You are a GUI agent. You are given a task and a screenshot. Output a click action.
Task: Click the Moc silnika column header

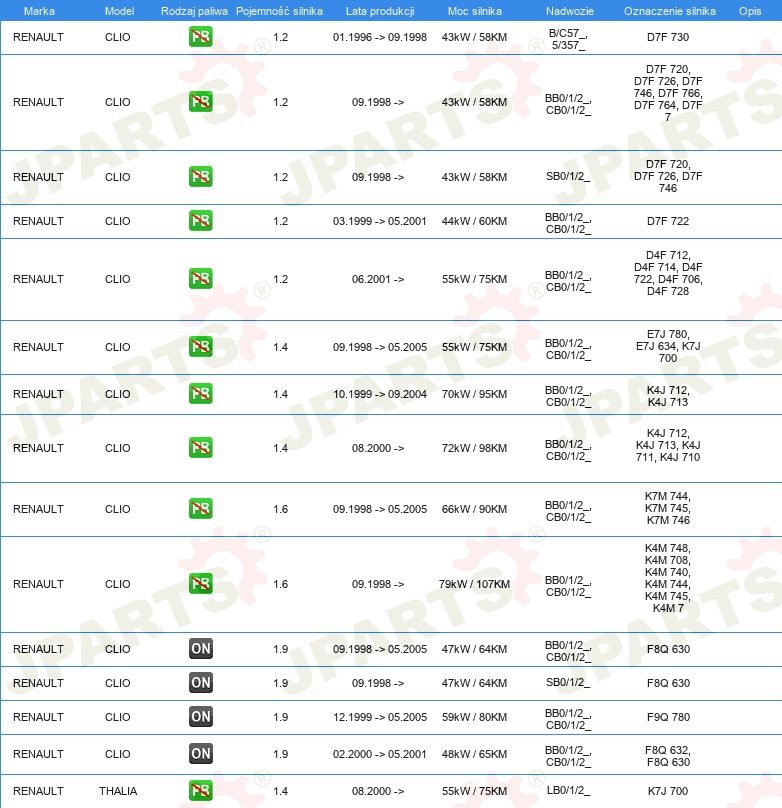click(474, 11)
